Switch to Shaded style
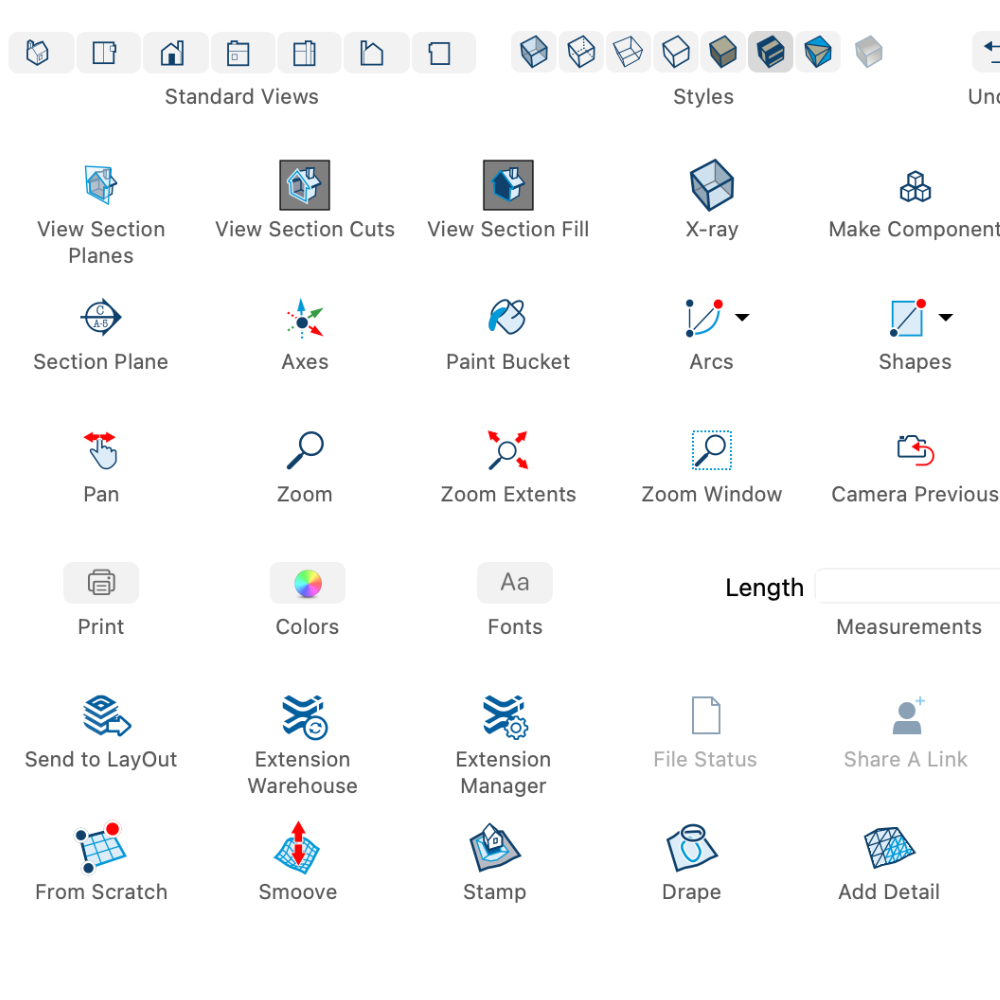This screenshot has width=1000, height=1000. pos(723,52)
